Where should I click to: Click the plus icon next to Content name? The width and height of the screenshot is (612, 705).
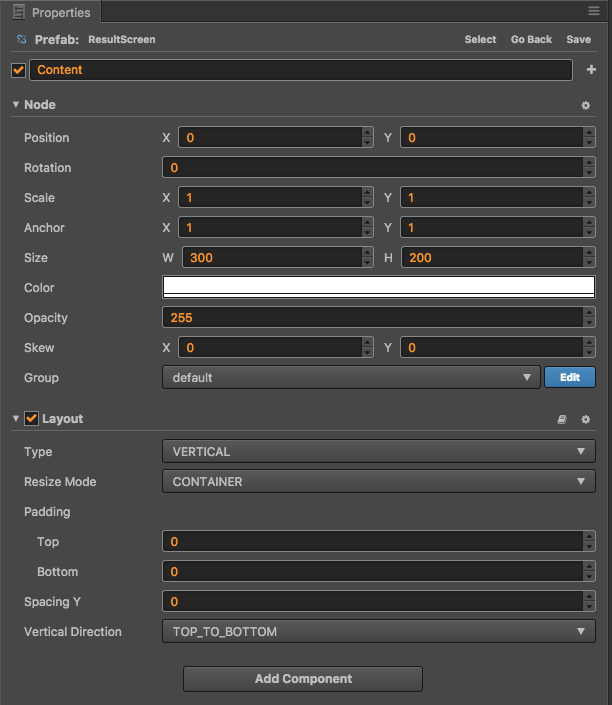coord(591,70)
